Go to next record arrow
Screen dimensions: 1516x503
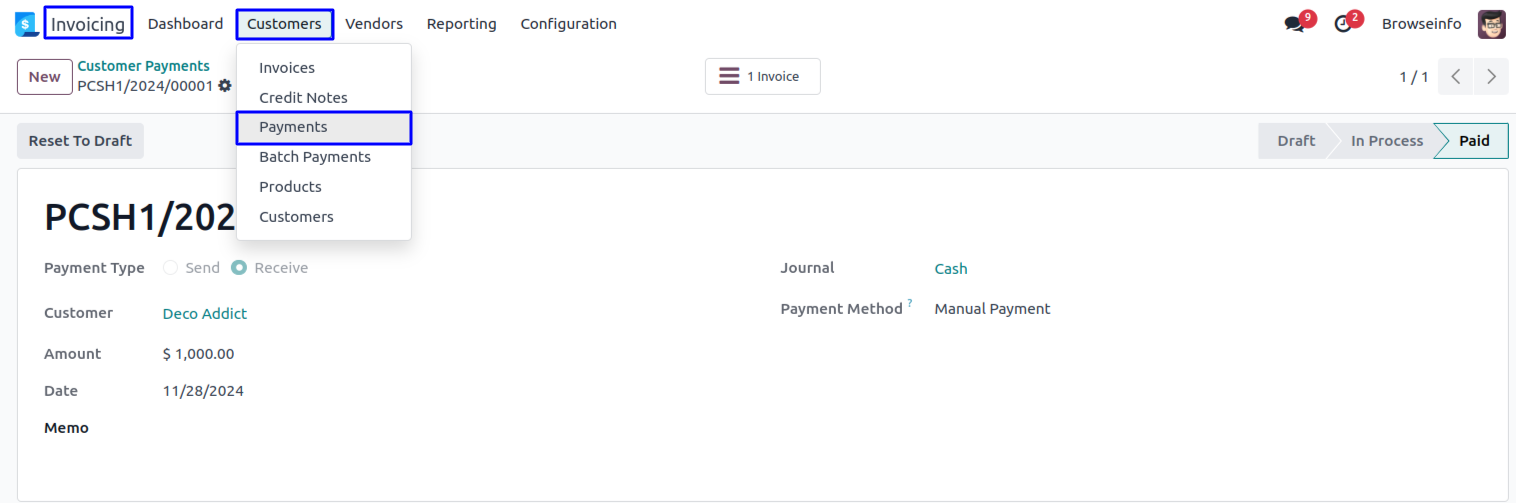click(1491, 77)
